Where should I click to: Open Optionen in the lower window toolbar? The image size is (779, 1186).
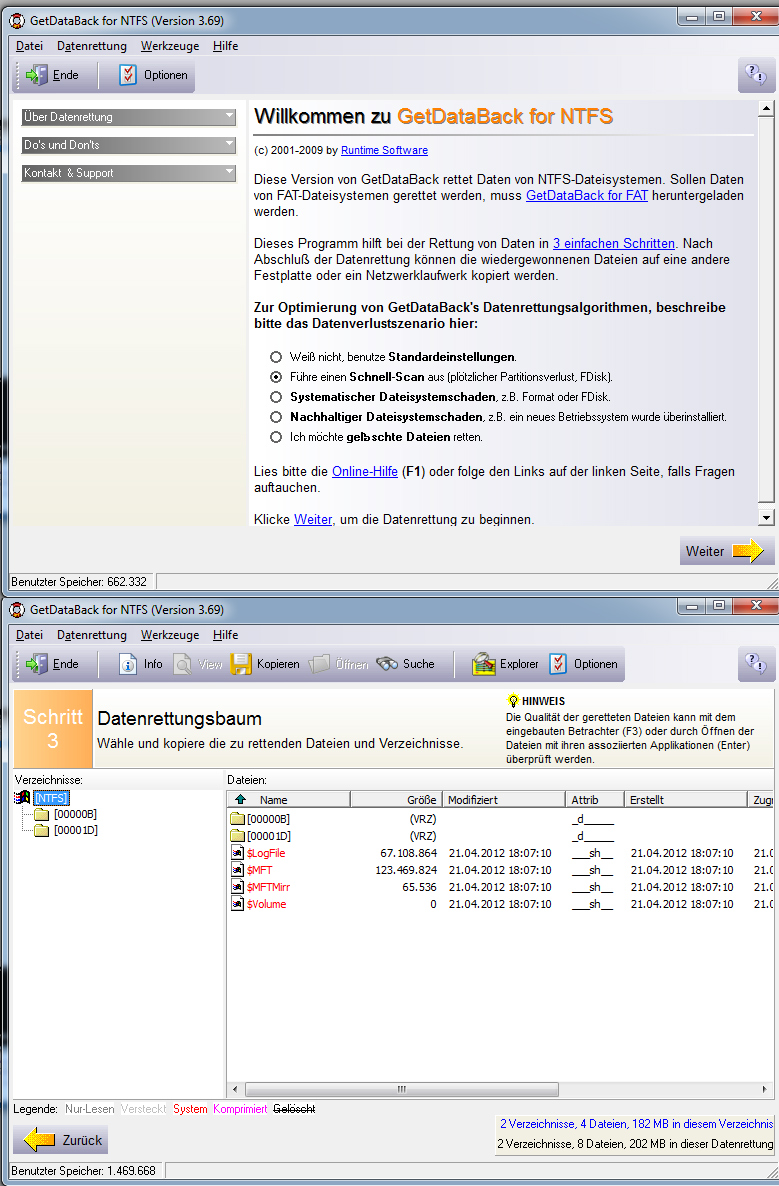pos(558,664)
